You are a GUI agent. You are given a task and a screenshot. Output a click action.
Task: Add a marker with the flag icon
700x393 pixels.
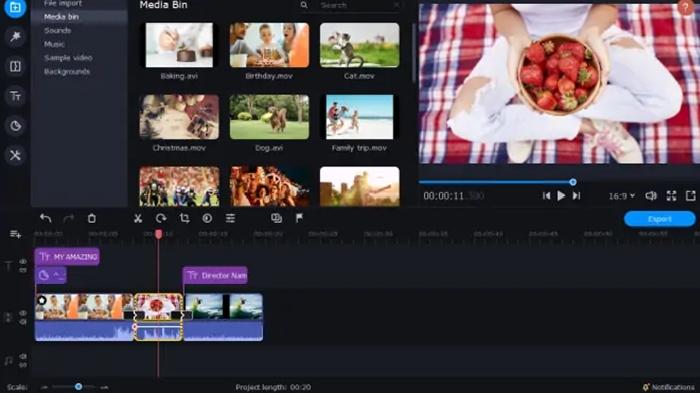pyautogui.click(x=299, y=218)
